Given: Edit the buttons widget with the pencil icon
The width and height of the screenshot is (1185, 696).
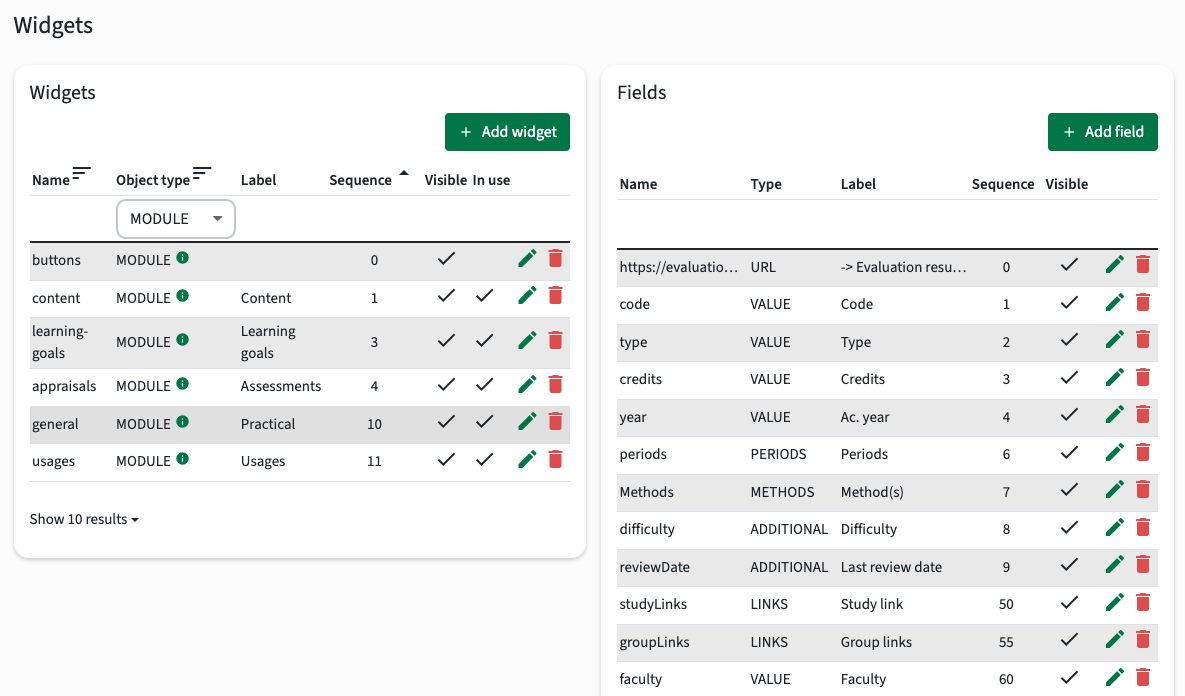Looking at the screenshot, I should point(527,258).
